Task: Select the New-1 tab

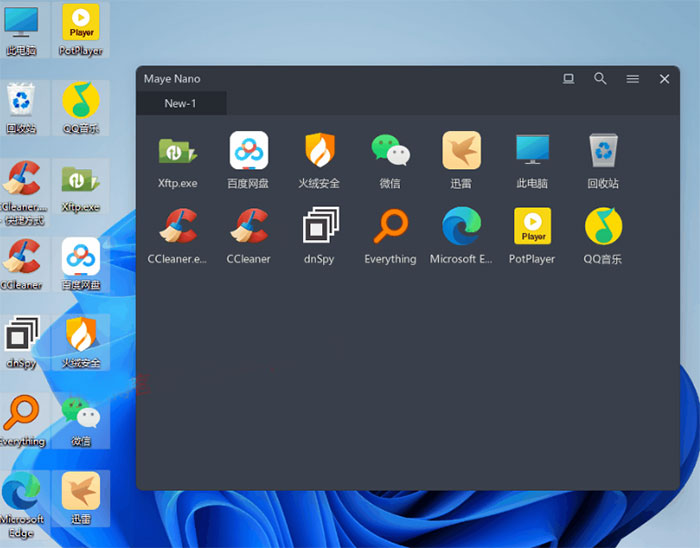Action: (x=181, y=104)
